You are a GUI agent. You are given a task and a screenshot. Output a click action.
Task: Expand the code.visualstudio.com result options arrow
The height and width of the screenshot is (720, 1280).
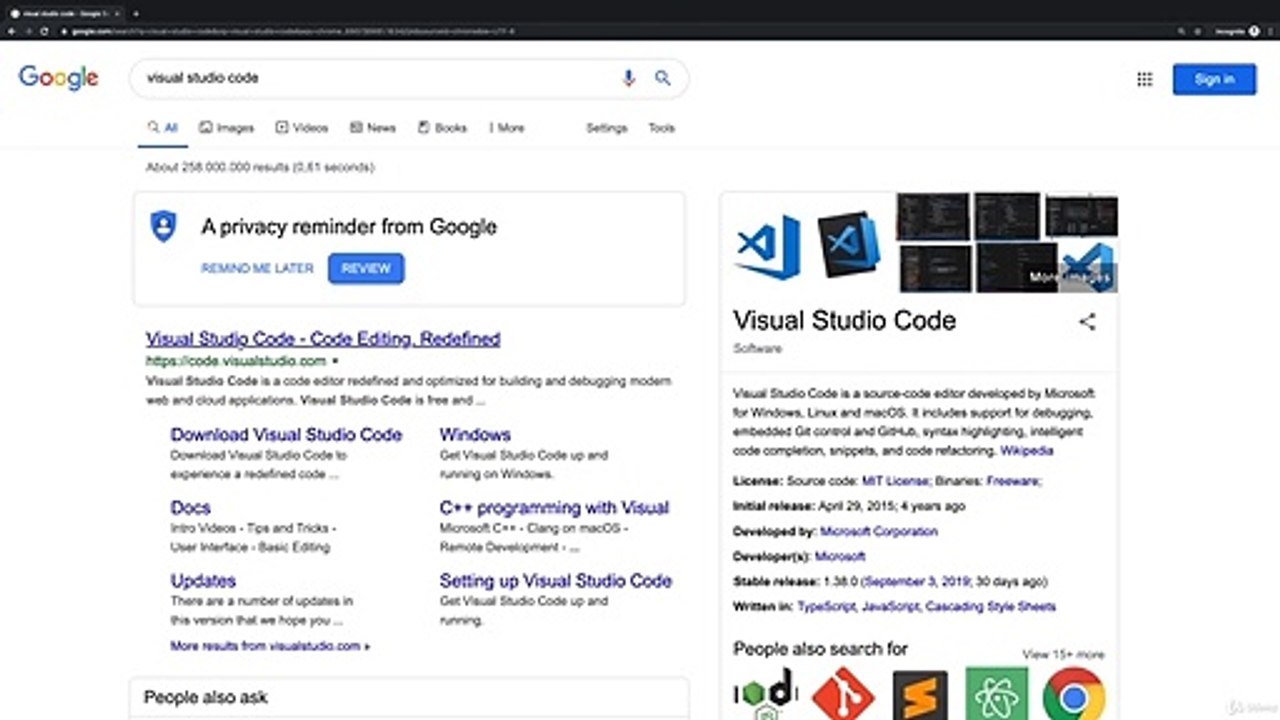point(335,361)
